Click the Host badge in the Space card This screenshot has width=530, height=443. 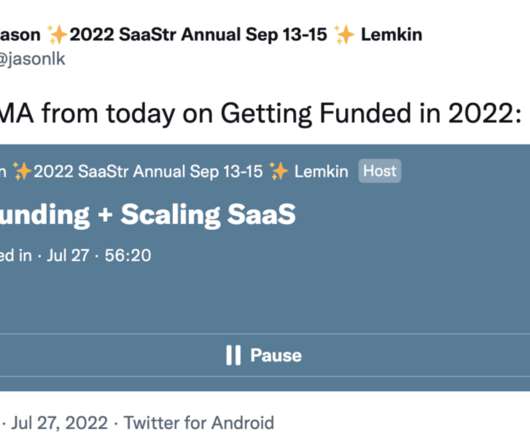coord(380,171)
